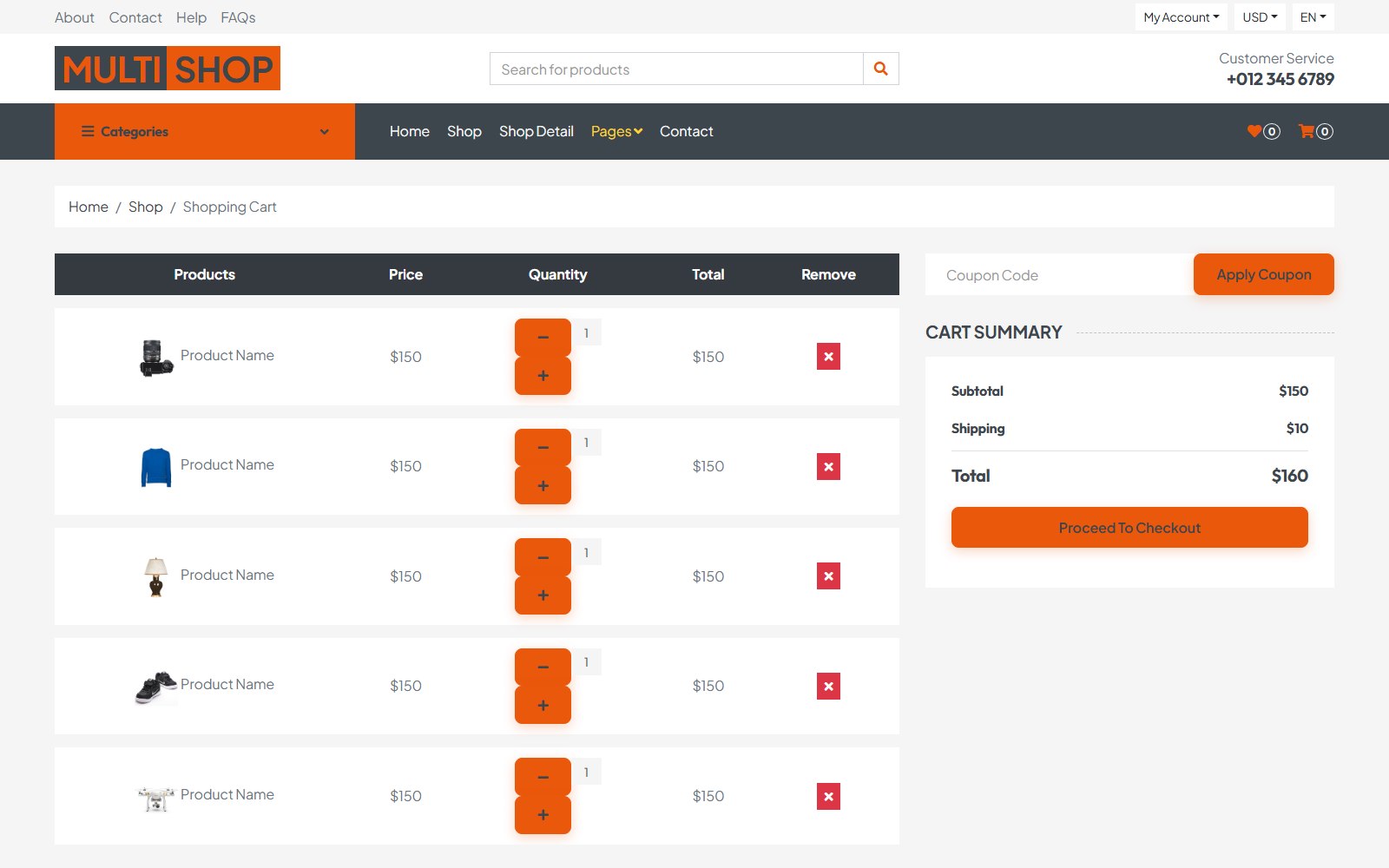Click the Shop breadcrumb link
The width and height of the screenshot is (1389, 868).
(146, 207)
